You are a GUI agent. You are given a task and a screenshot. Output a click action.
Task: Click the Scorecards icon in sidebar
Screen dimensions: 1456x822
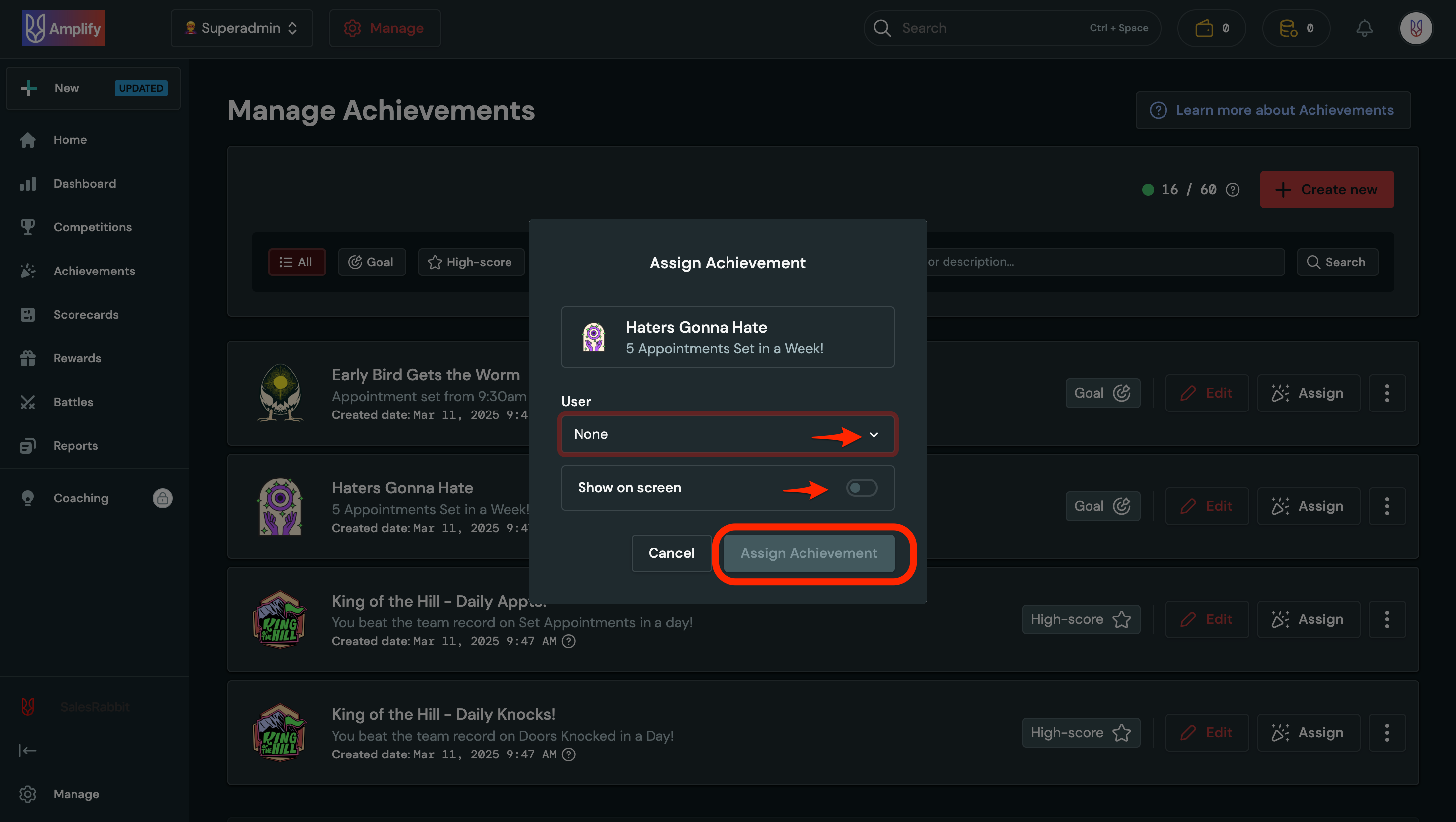(28, 314)
